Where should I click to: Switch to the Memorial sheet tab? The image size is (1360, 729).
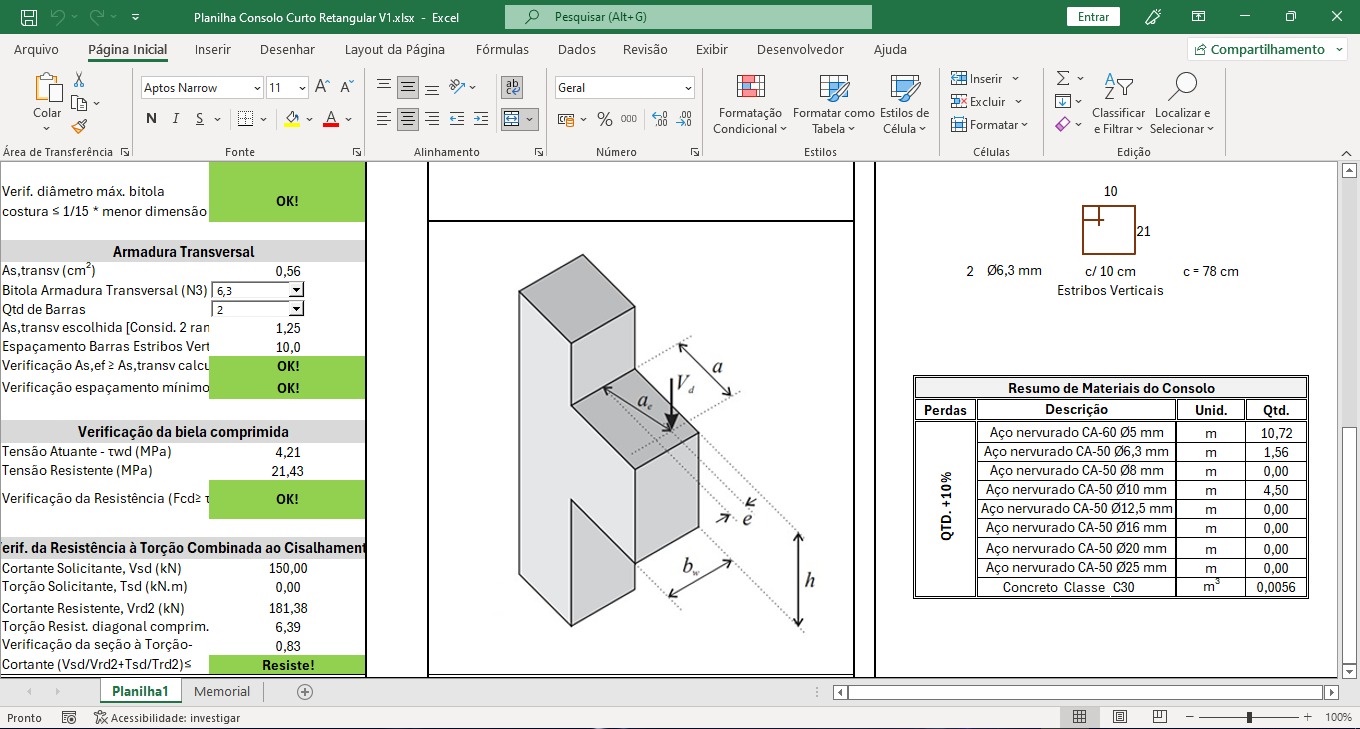pyautogui.click(x=222, y=691)
